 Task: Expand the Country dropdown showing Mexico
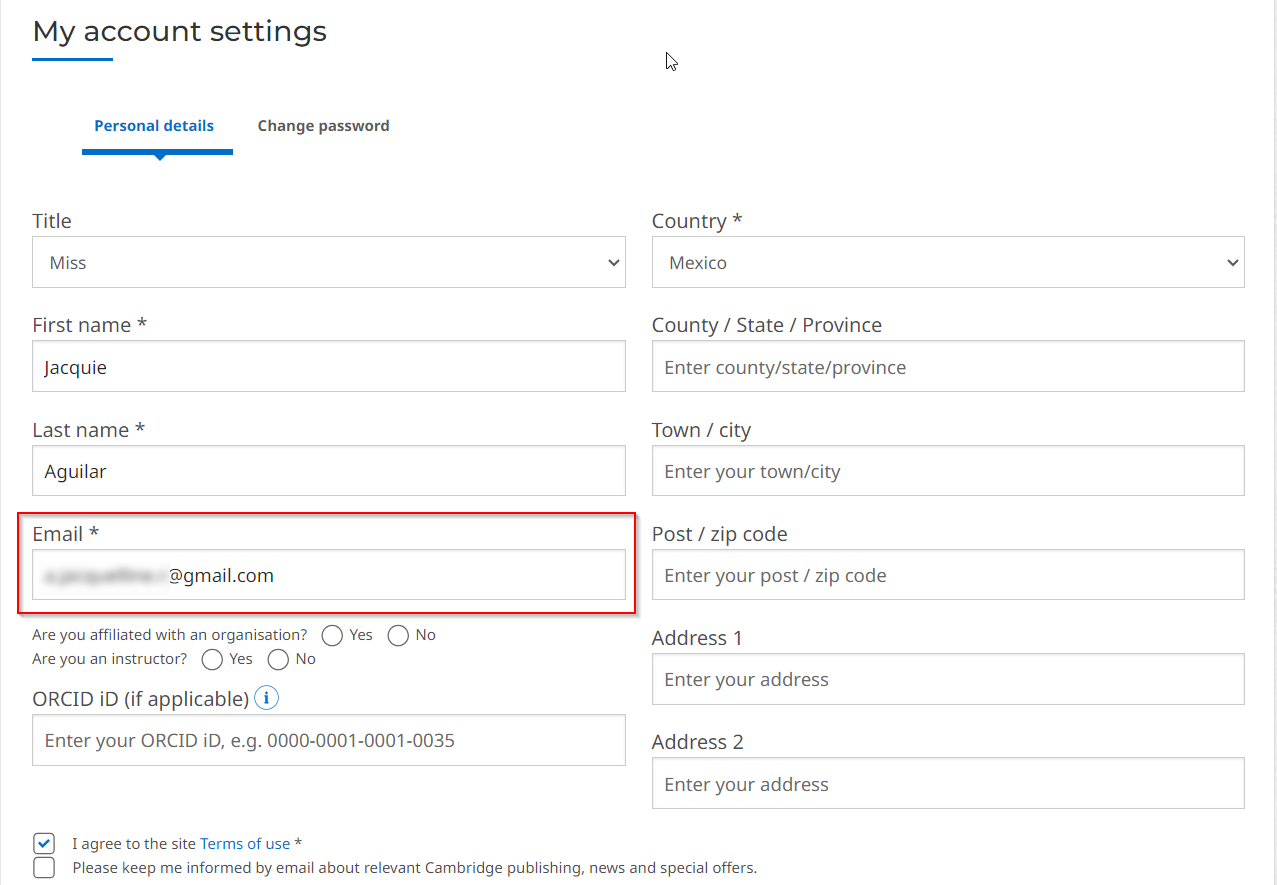pyautogui.click(x=948, y=262)
